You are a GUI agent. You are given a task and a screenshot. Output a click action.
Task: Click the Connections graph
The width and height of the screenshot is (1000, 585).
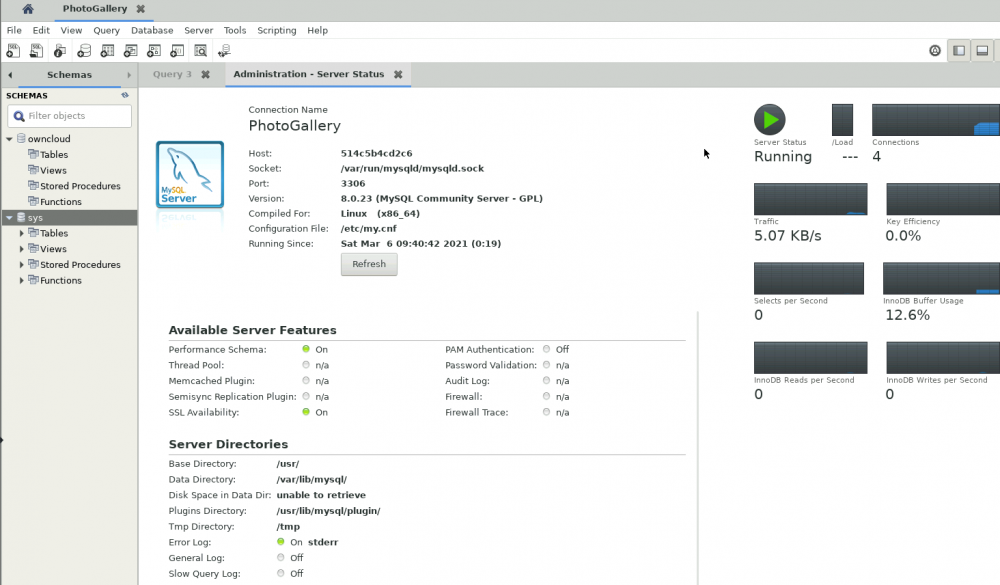pyautogui.click(x=936, y=120)
